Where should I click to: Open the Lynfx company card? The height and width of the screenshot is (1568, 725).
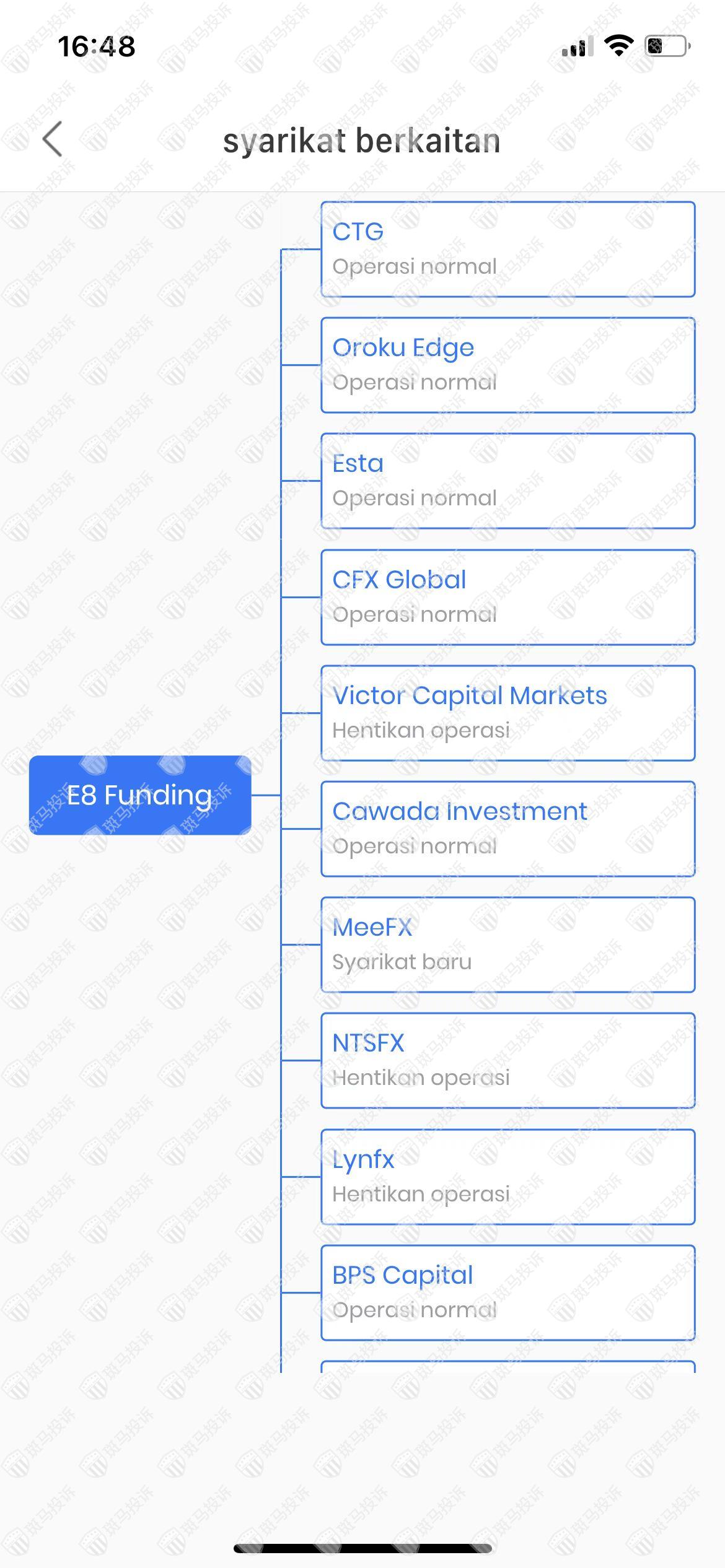pos(507,1177)
